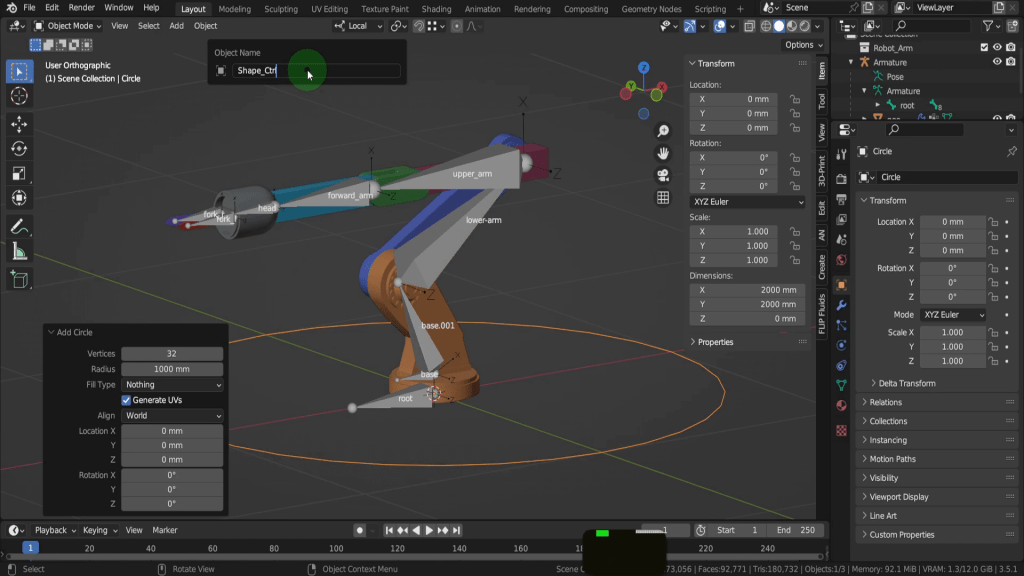Select the Cursor tool in toolbar

19,96
